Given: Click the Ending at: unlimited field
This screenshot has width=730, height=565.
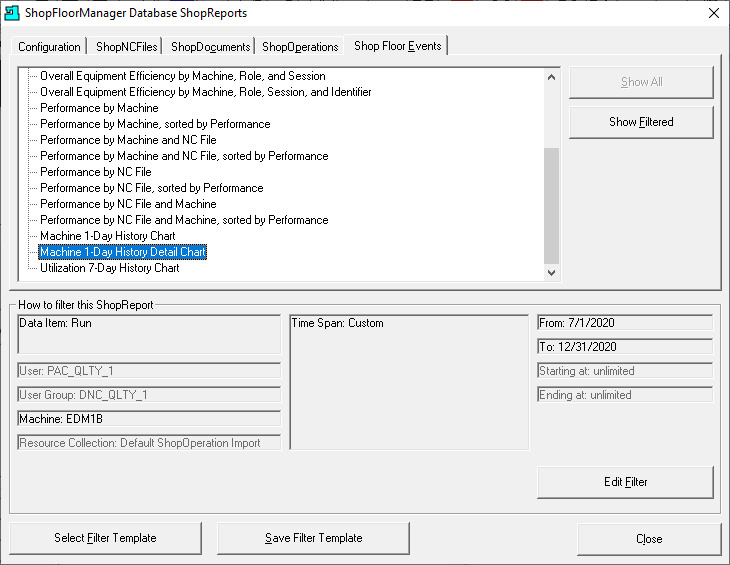Looking at the screenshot, I should click(x=625, y=395).
